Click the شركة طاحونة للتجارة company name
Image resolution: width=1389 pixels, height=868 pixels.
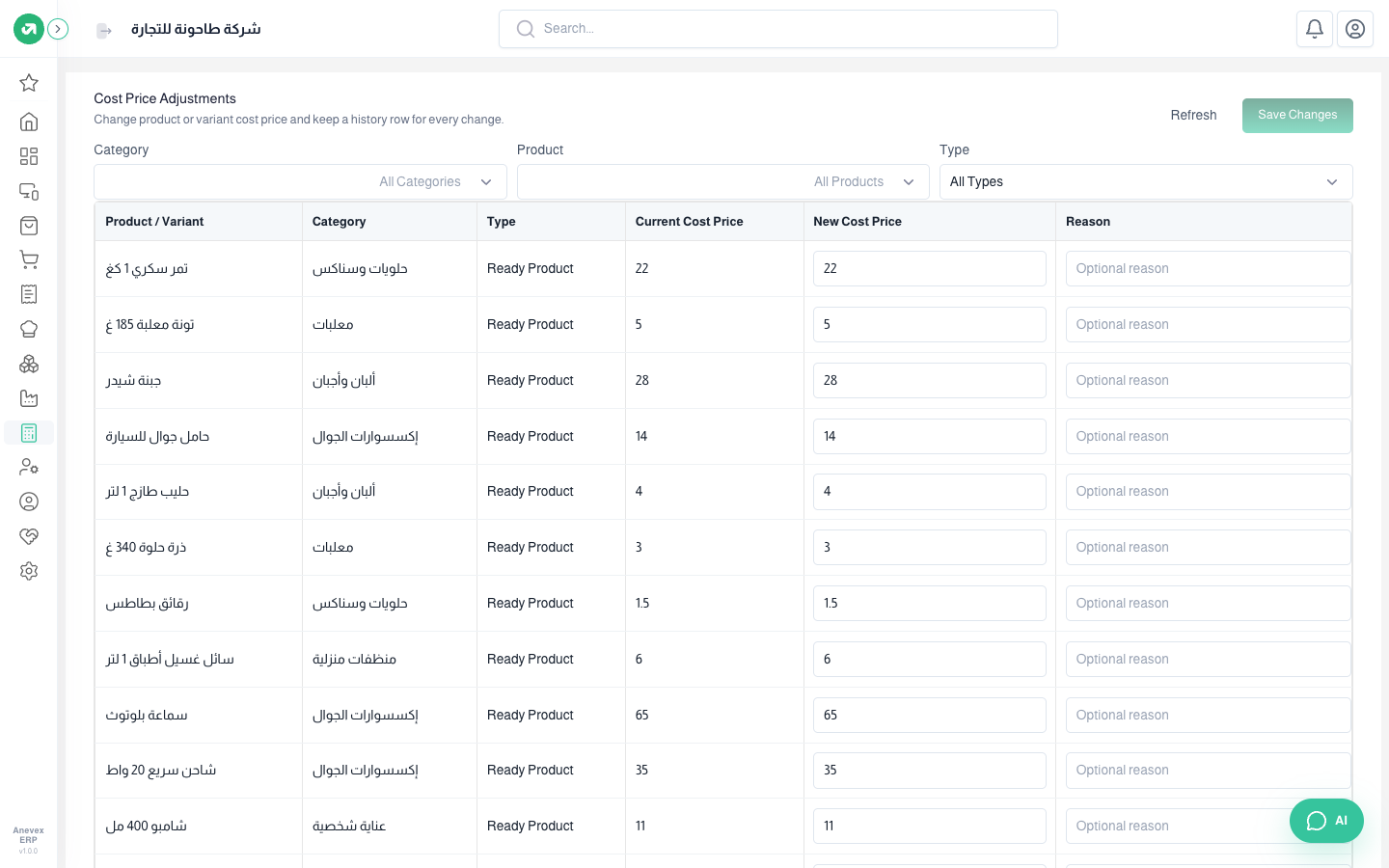pyautogui.click(x=196, y=29)
